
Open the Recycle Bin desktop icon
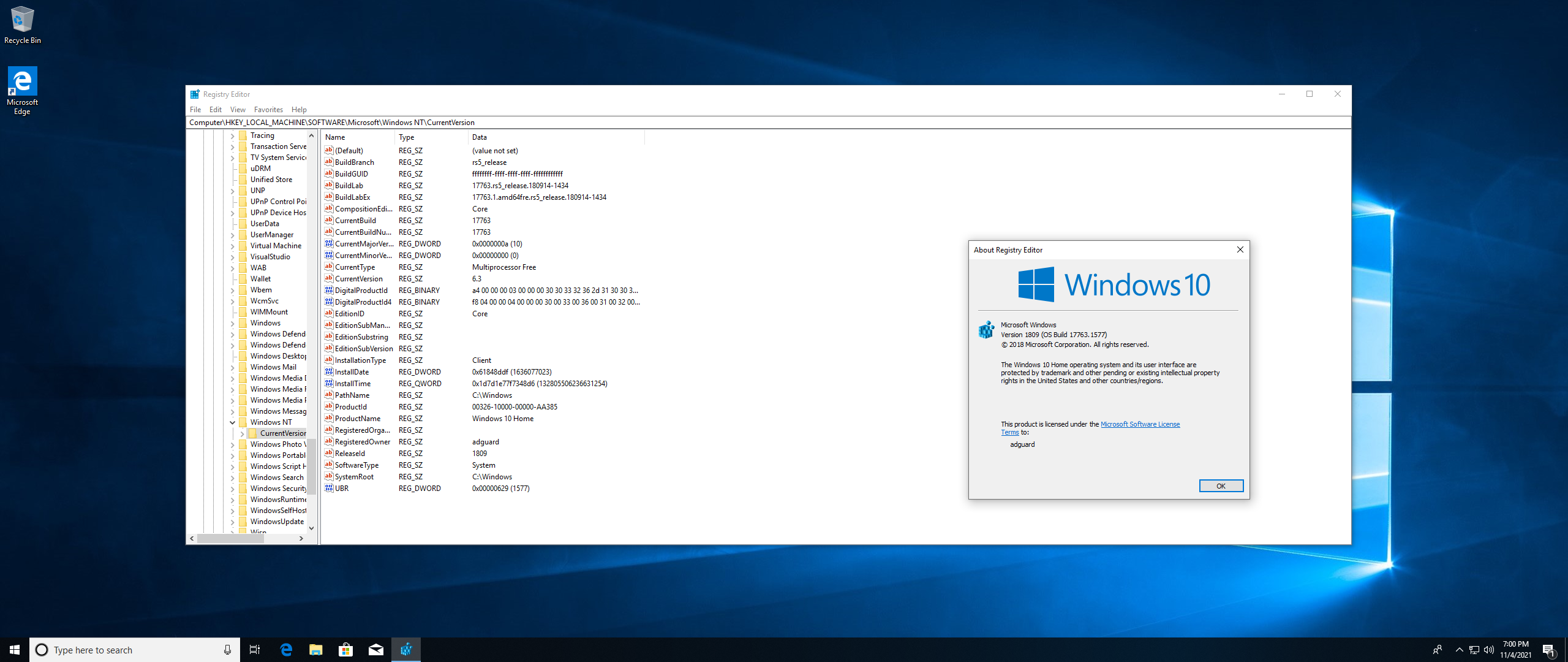pyautogui.click(x=23, y=25)
